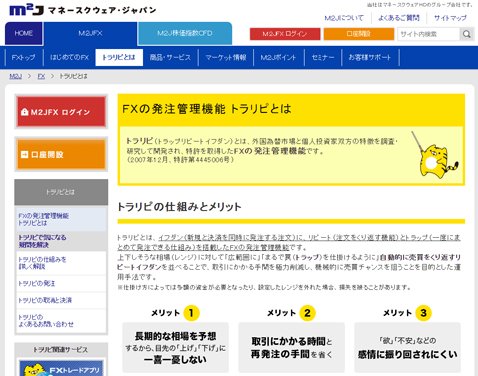Click the メリット 2 yellow number badge
The height and width of the screenshot is (376, 478).
coord(307,313)
